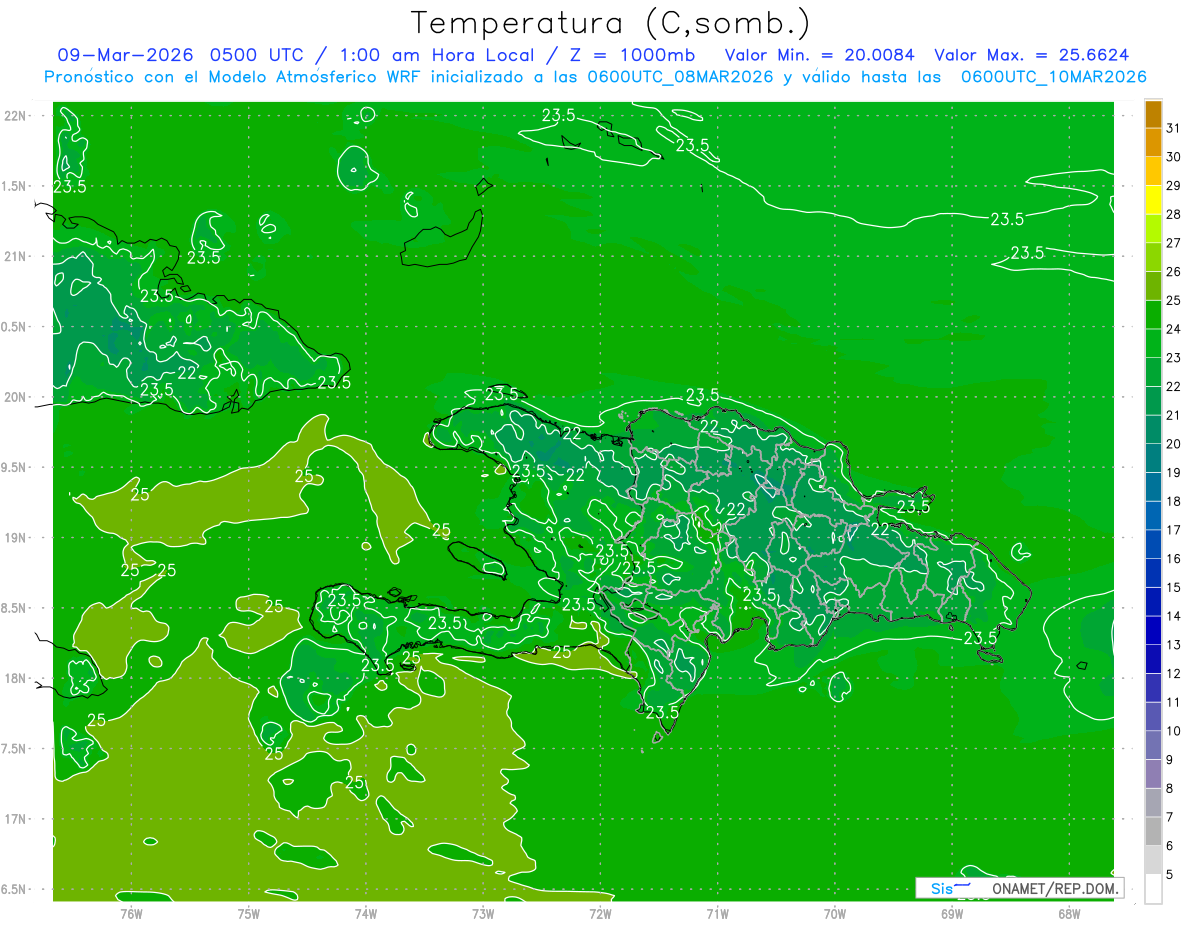Click the '70W' longitude axis label
Image resolution: width=1200 pixels, height=927 pixels.
834,913
